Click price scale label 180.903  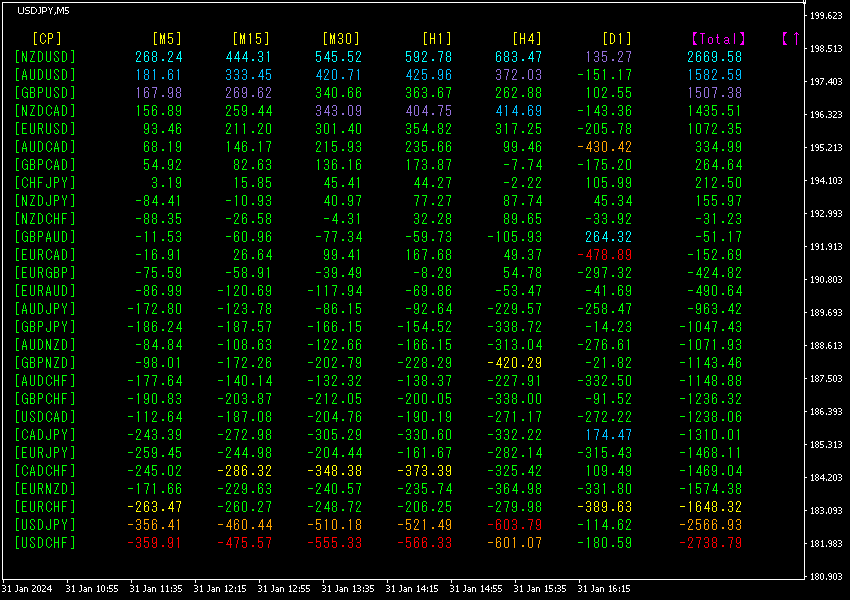[x=826, y=577]
